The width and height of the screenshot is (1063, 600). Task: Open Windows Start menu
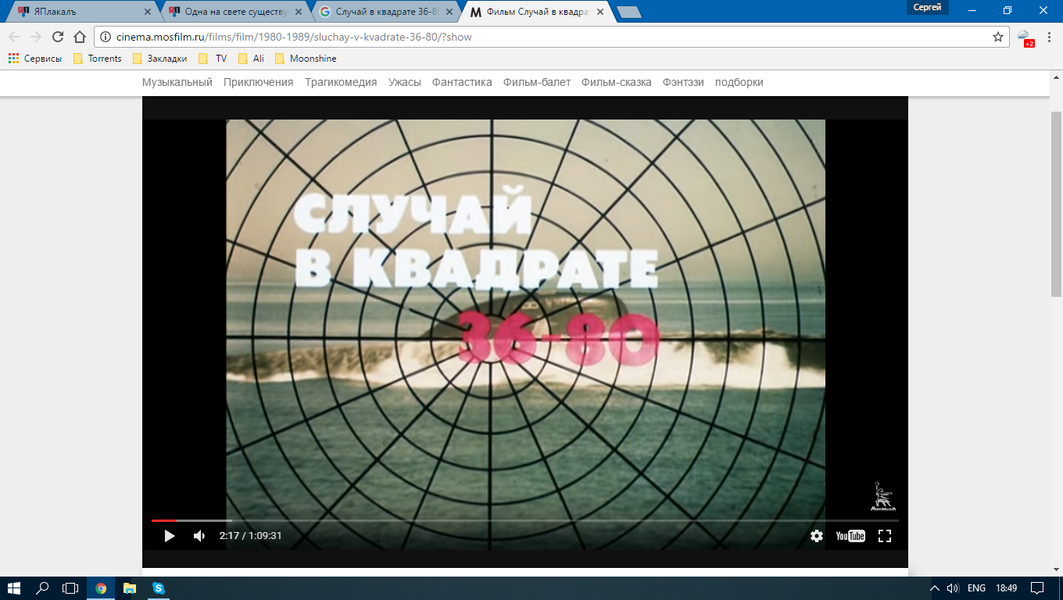(x=14, y=588)
